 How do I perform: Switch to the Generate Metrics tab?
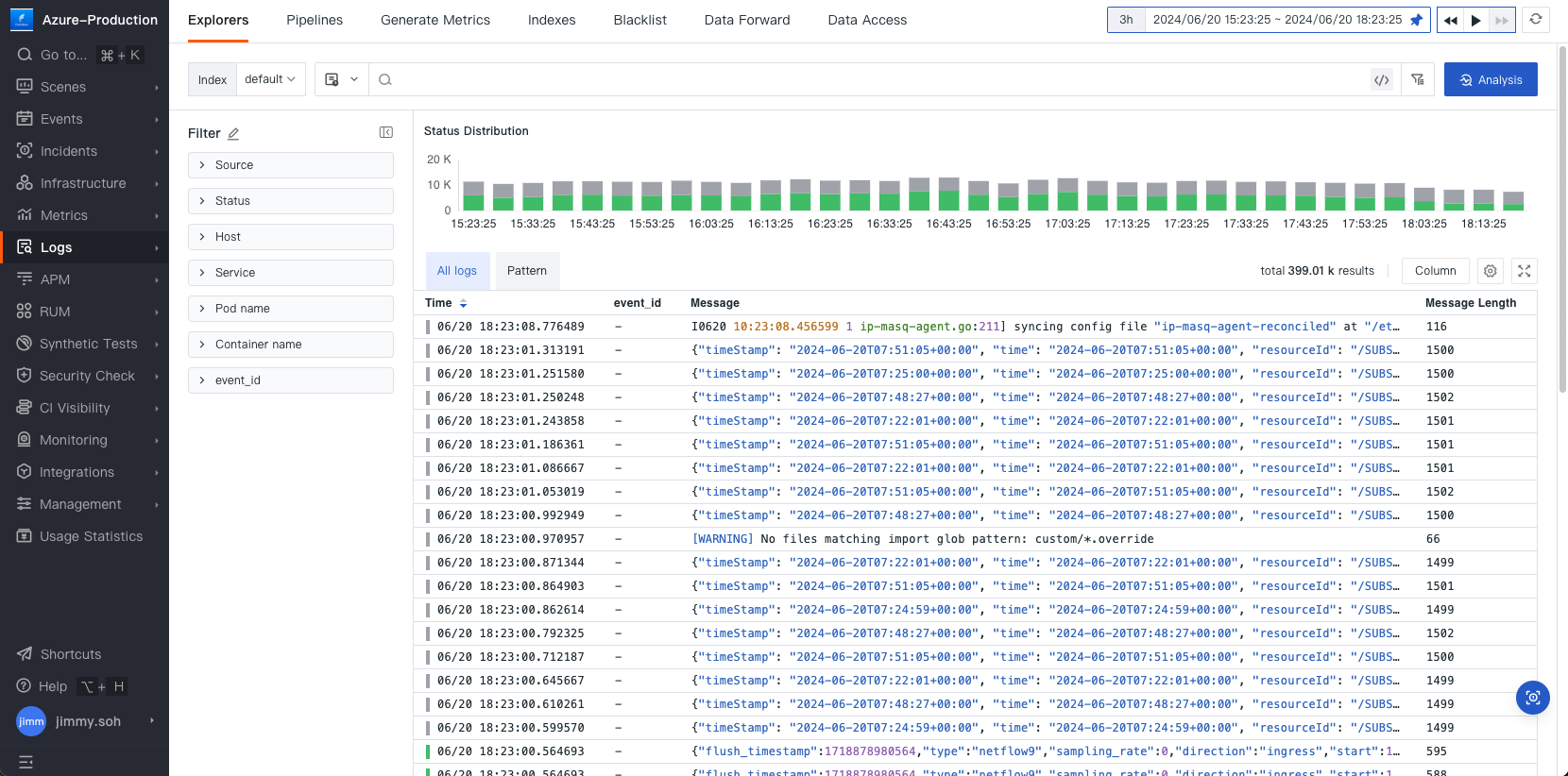click(435, 20)
